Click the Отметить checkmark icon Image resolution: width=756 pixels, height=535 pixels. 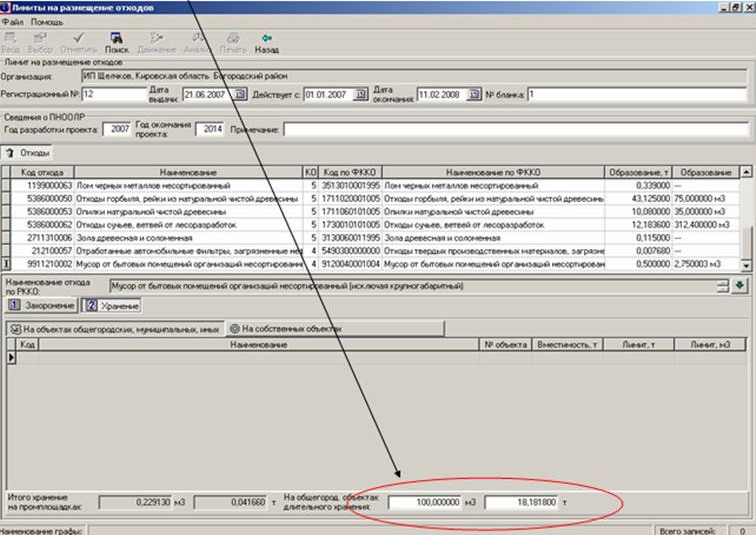77,41
